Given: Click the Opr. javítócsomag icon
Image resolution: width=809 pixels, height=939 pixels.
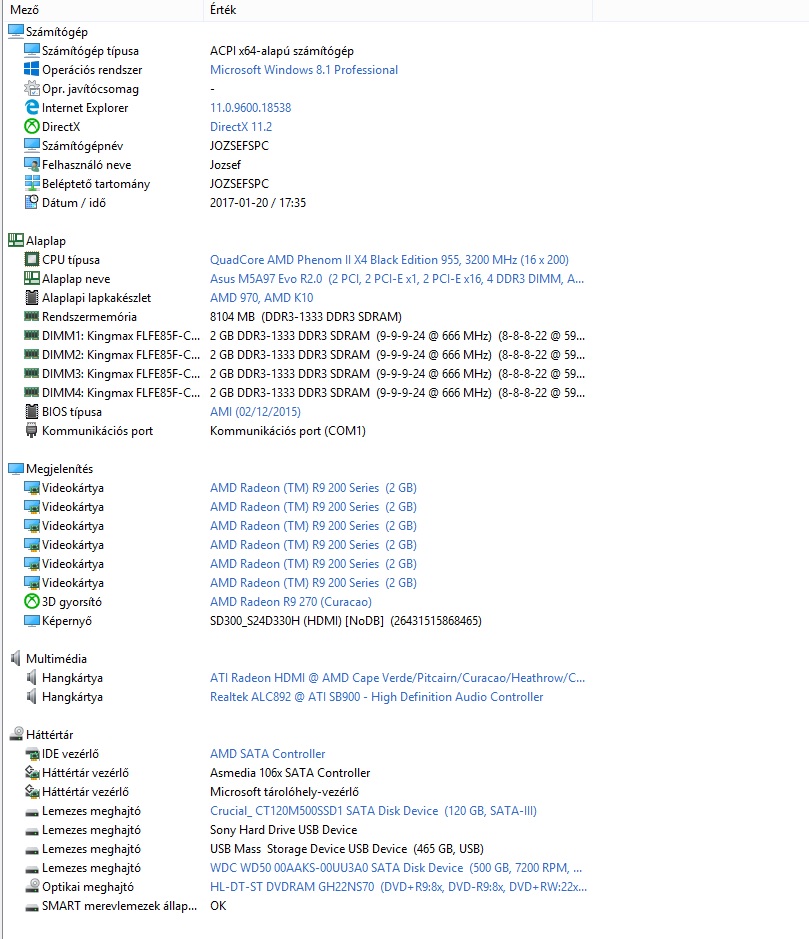Looking at the screenshot, I should point(32,89).
